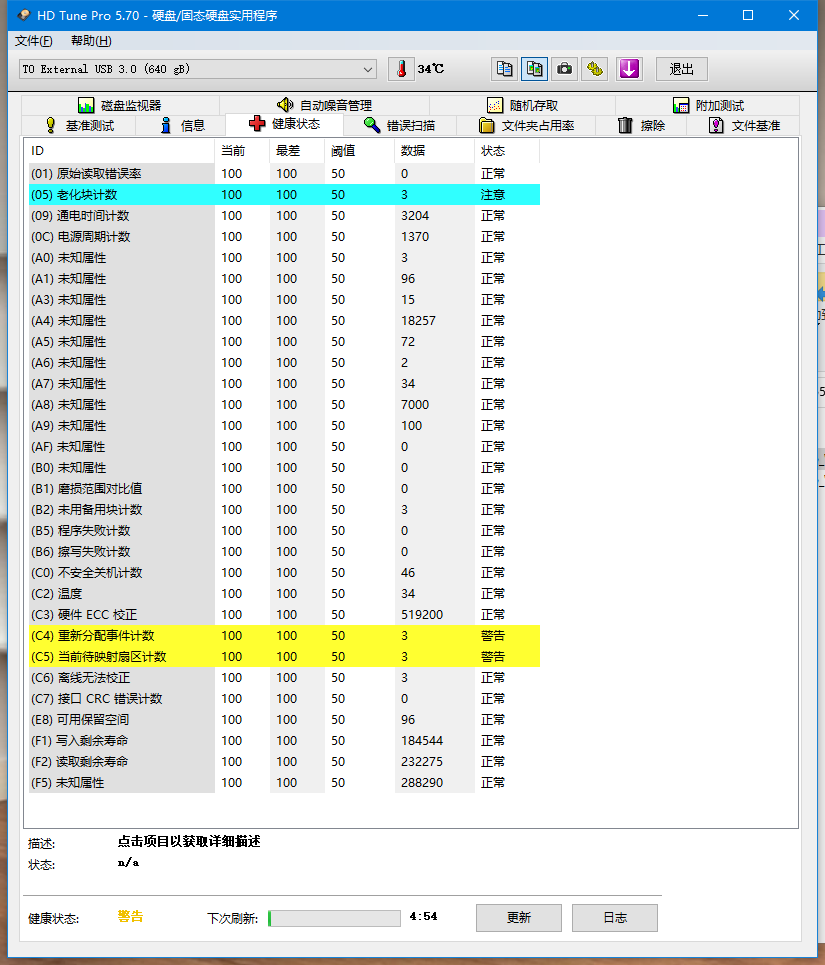Screen dimensions: 825x965
Task: Click the HD Tune icon in the title bar
Action: click(22, 15)
